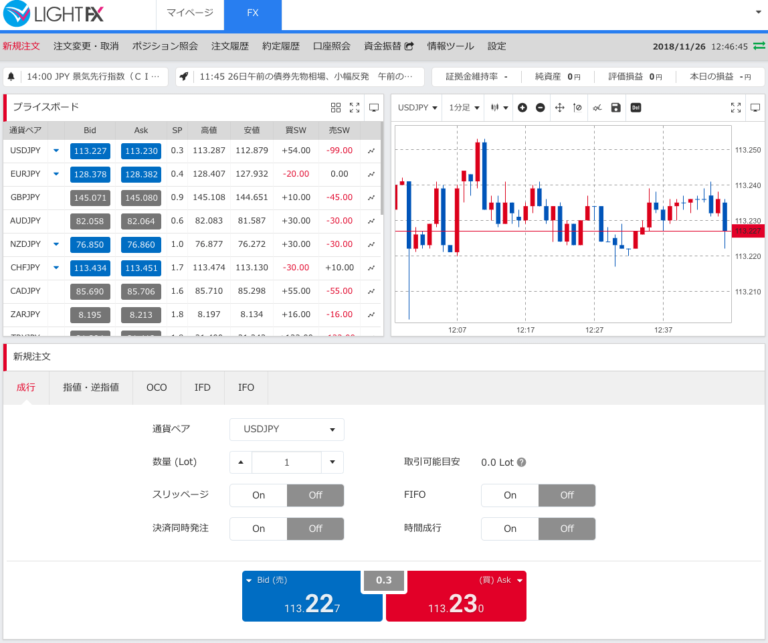Increase 数量 Lot with the up arrow
Image resolution: width=768 pixels, height=643 pixels.
[241, 462]
